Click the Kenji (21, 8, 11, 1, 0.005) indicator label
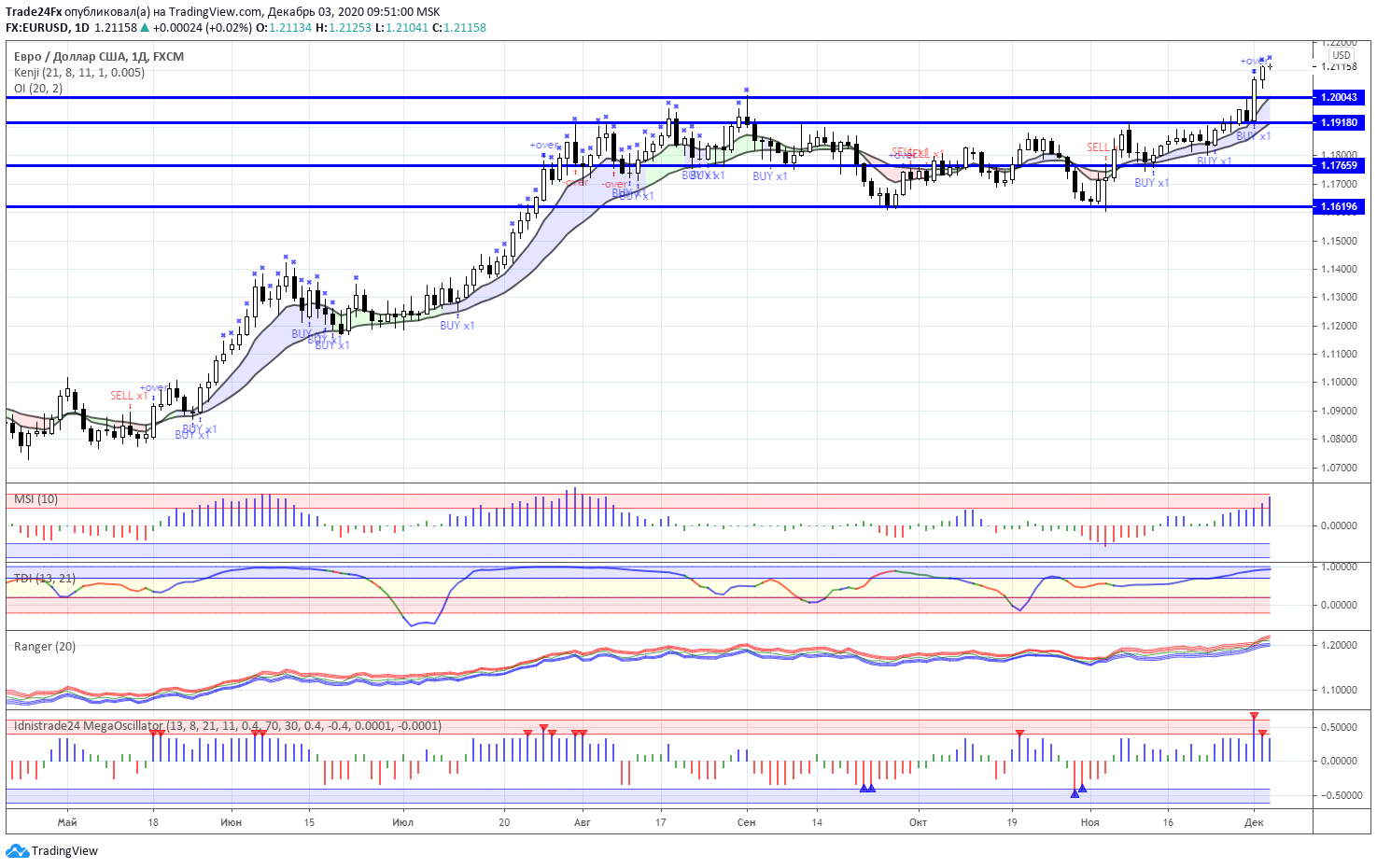1377x868 pixels. (x=79, y=73)
